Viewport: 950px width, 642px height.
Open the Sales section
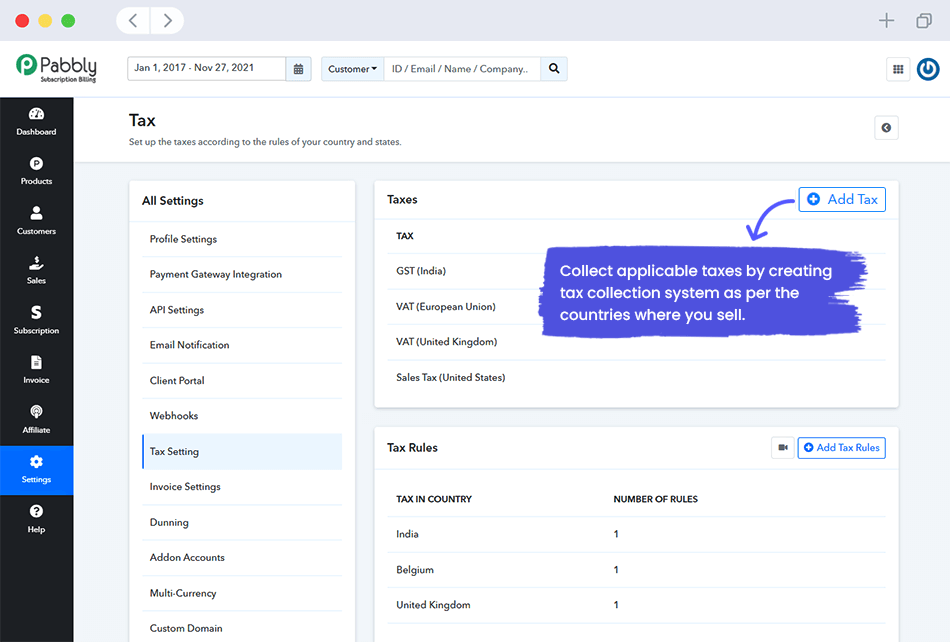pyautogui.click(x=36, y=270)
